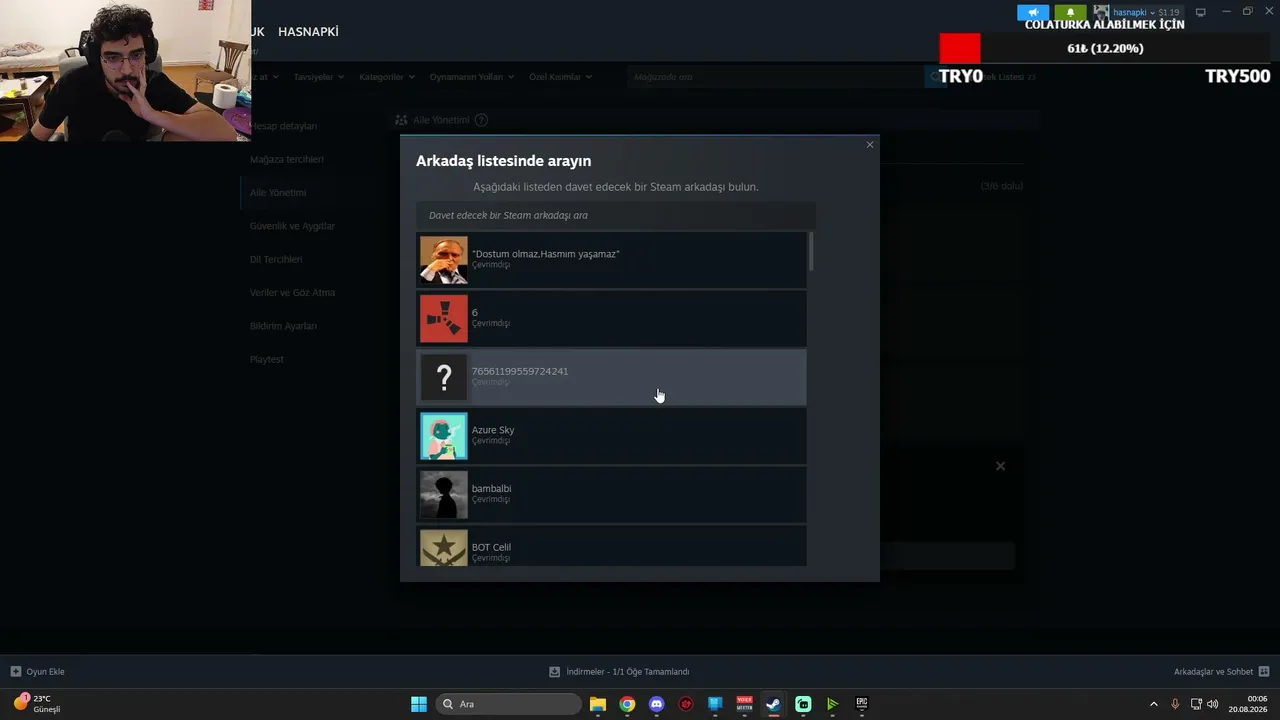Select the friend named 6
This screenshot has height=720, width=1280.
611,319
